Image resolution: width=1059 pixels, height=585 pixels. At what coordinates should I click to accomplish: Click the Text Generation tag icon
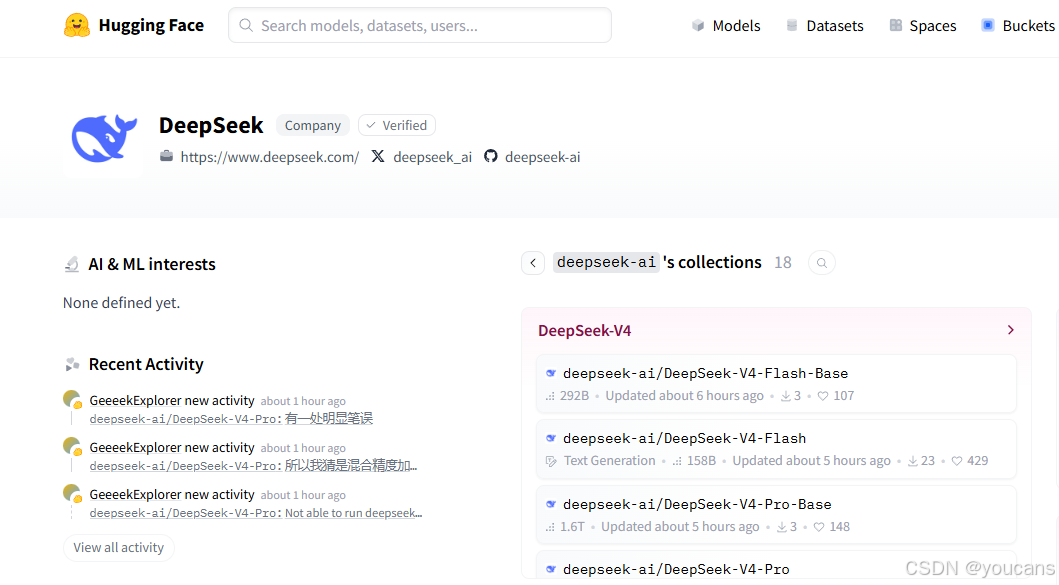[x=551, y=461]
